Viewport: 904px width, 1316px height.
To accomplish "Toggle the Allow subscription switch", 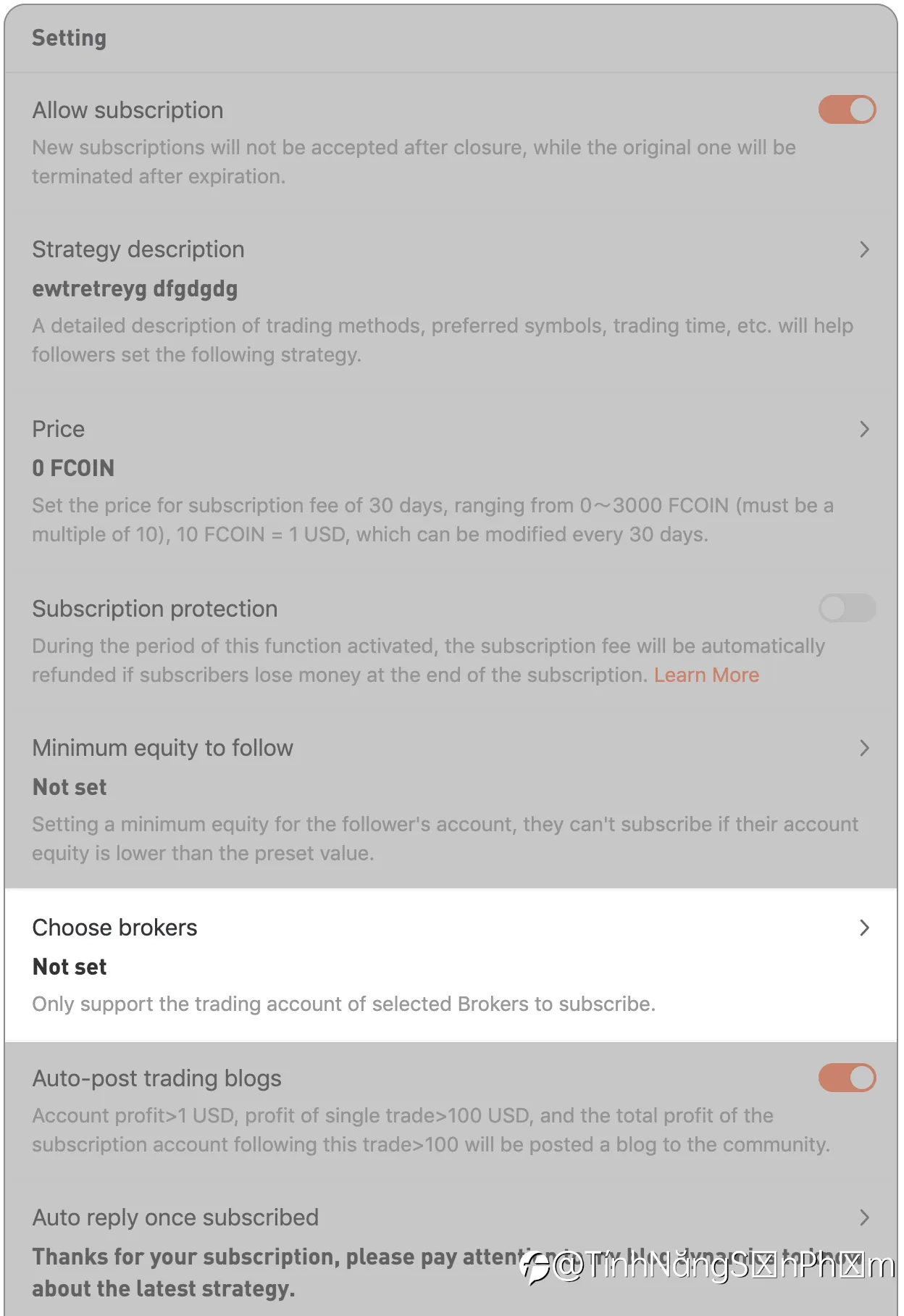I will [x=847, y=110].
